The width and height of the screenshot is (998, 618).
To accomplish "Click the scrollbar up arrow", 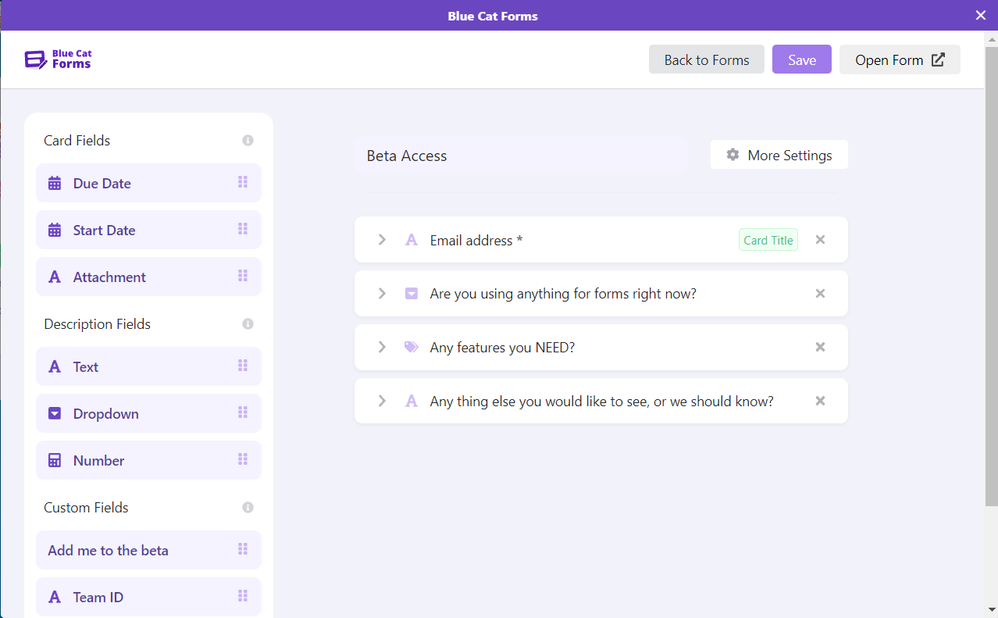I will [992, 38].
